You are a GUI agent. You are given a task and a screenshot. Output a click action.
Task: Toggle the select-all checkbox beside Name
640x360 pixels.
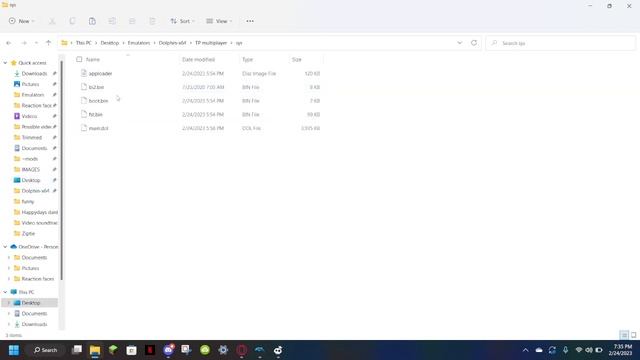tap(79, 60)
